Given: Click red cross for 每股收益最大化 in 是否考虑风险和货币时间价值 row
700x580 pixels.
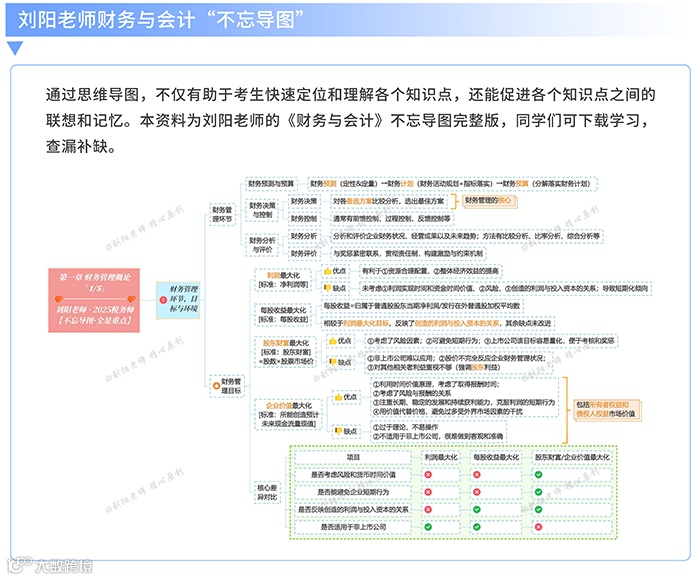Looking at the screenshot, I should [x=477, y=474].
